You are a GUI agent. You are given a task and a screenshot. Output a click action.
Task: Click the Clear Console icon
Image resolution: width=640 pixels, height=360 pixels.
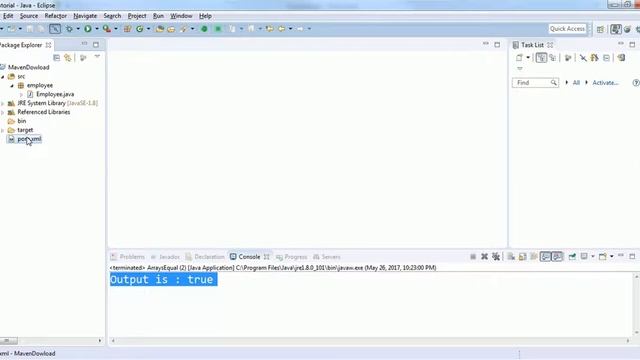(x=511, y=256)
